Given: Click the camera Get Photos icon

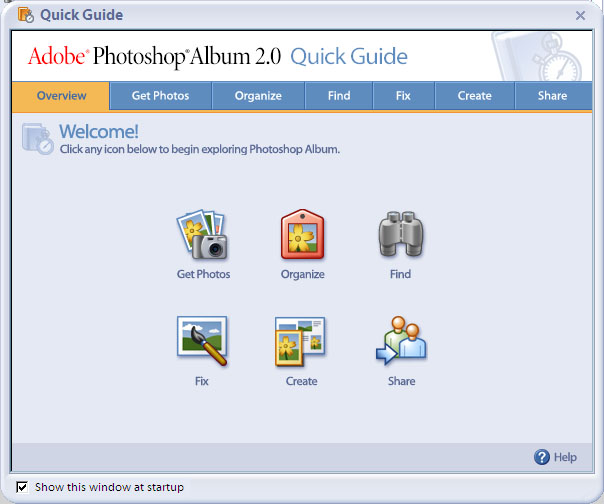Looking at the screenshot, I should coord(203,235).
